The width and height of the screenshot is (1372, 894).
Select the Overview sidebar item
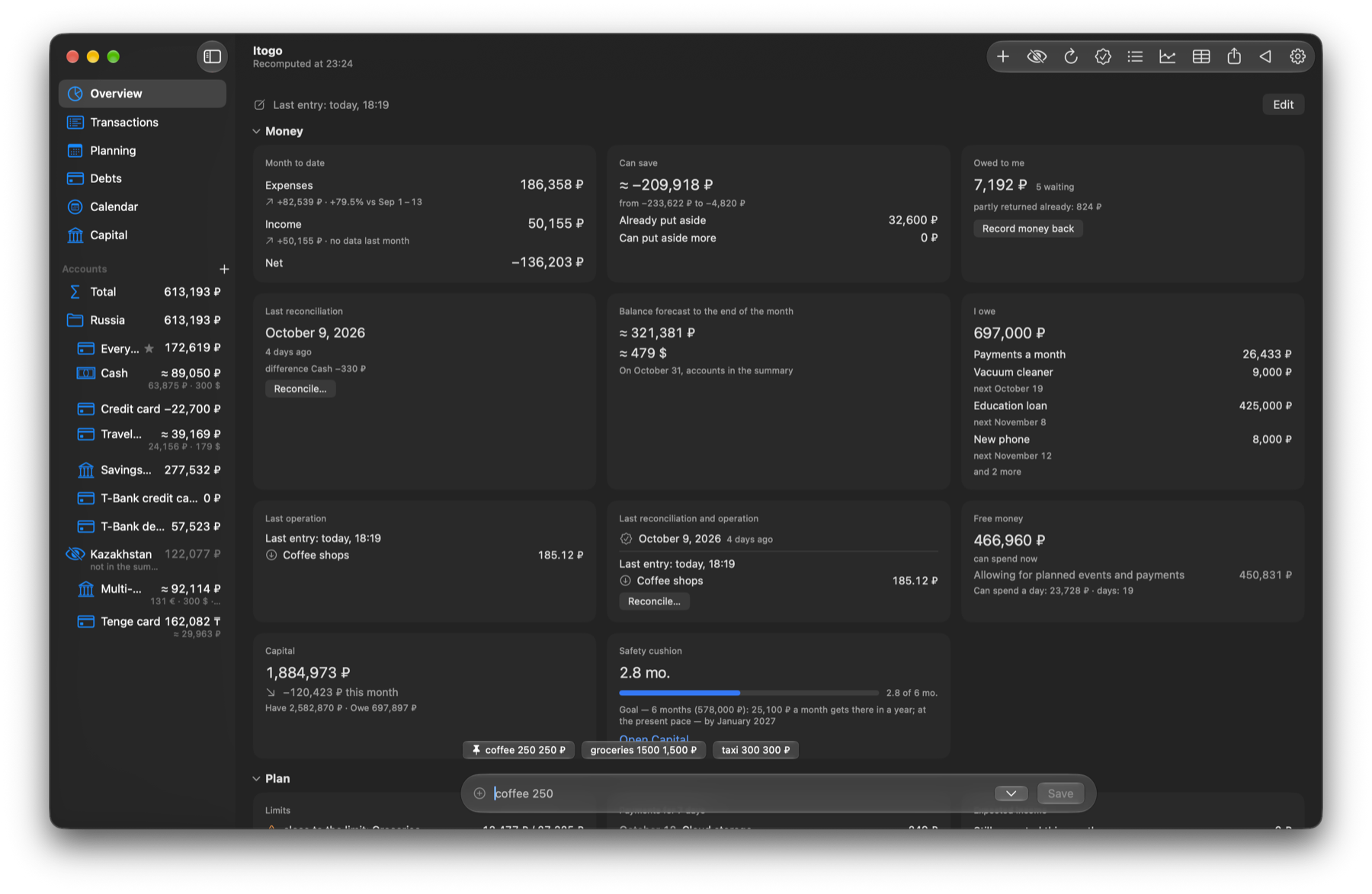[x=143, y=94]
